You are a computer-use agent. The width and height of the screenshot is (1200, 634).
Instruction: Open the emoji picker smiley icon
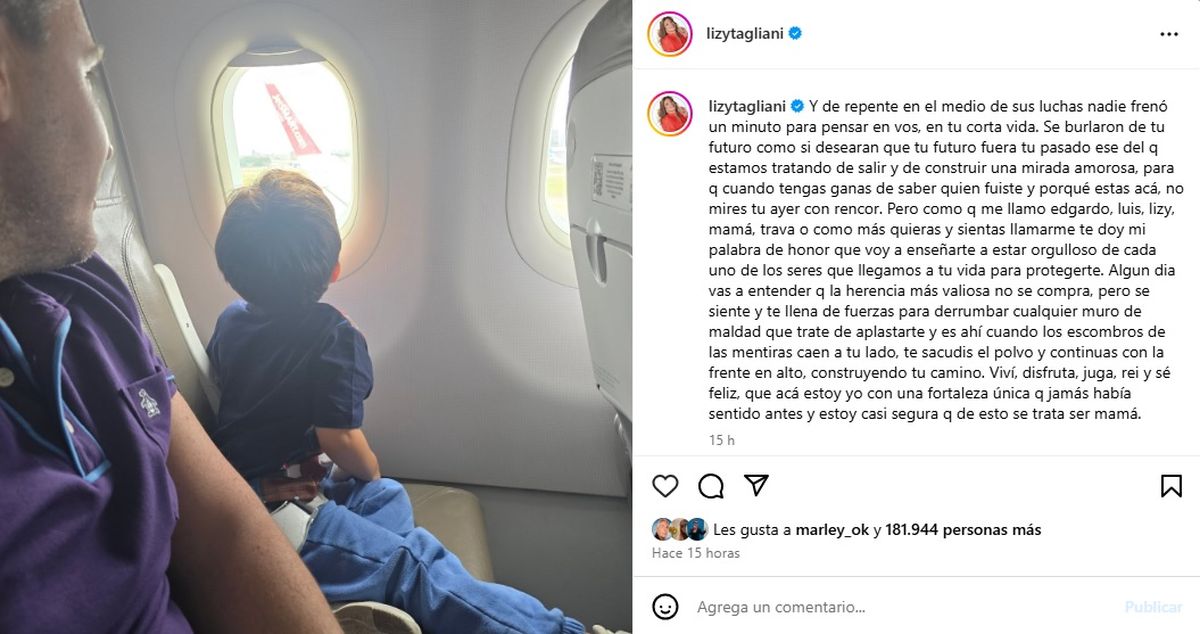[x=665, y=607]
